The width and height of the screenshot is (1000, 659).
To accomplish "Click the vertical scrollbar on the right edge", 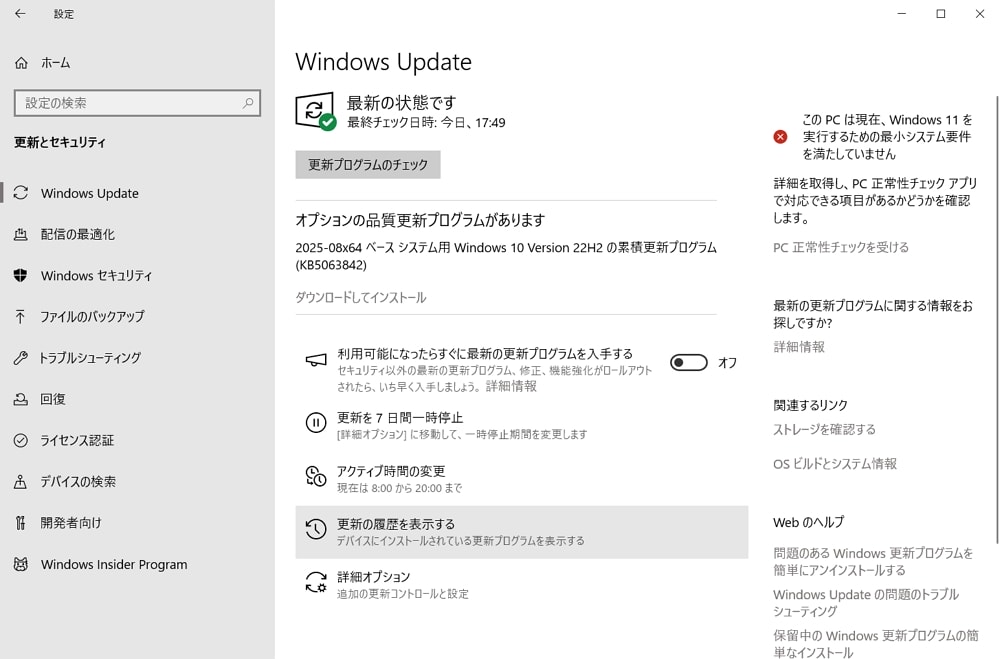I will pos(997,319).
